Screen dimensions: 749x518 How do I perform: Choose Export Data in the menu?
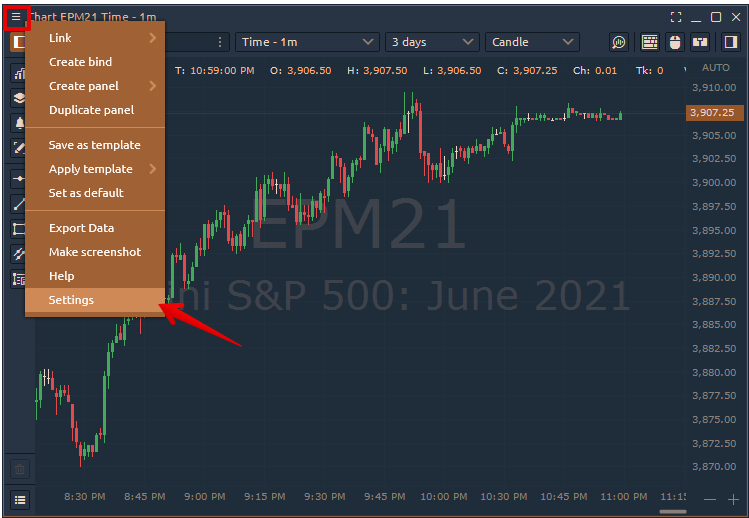tap(81, 228)
